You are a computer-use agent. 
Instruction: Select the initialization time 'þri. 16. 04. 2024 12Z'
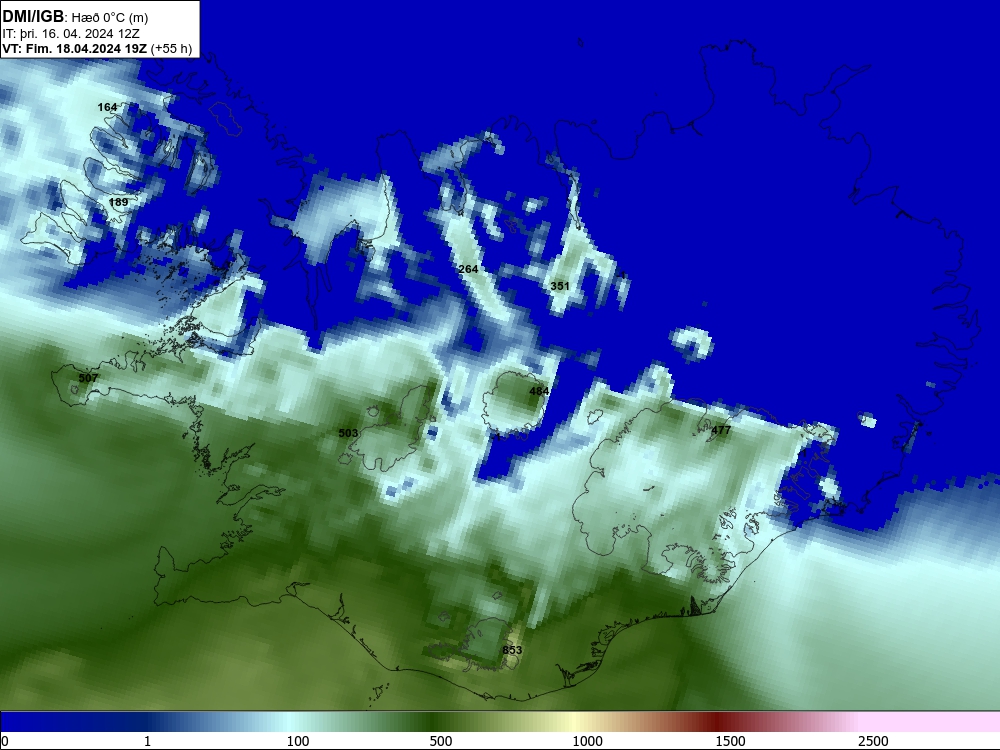(x=80, y=34)
